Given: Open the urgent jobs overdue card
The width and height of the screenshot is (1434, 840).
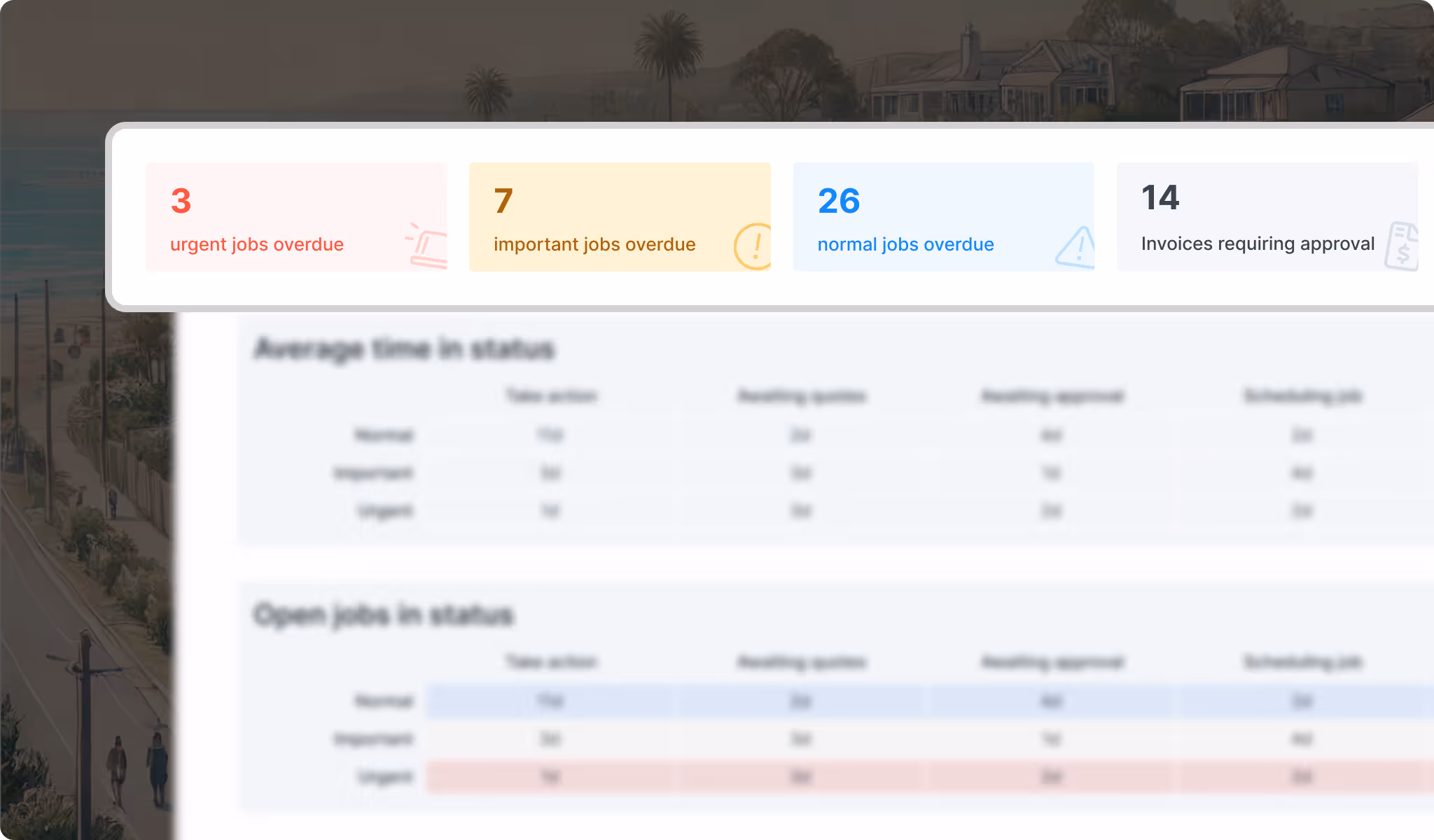Looking at the screenshot, I should (295, 217).
